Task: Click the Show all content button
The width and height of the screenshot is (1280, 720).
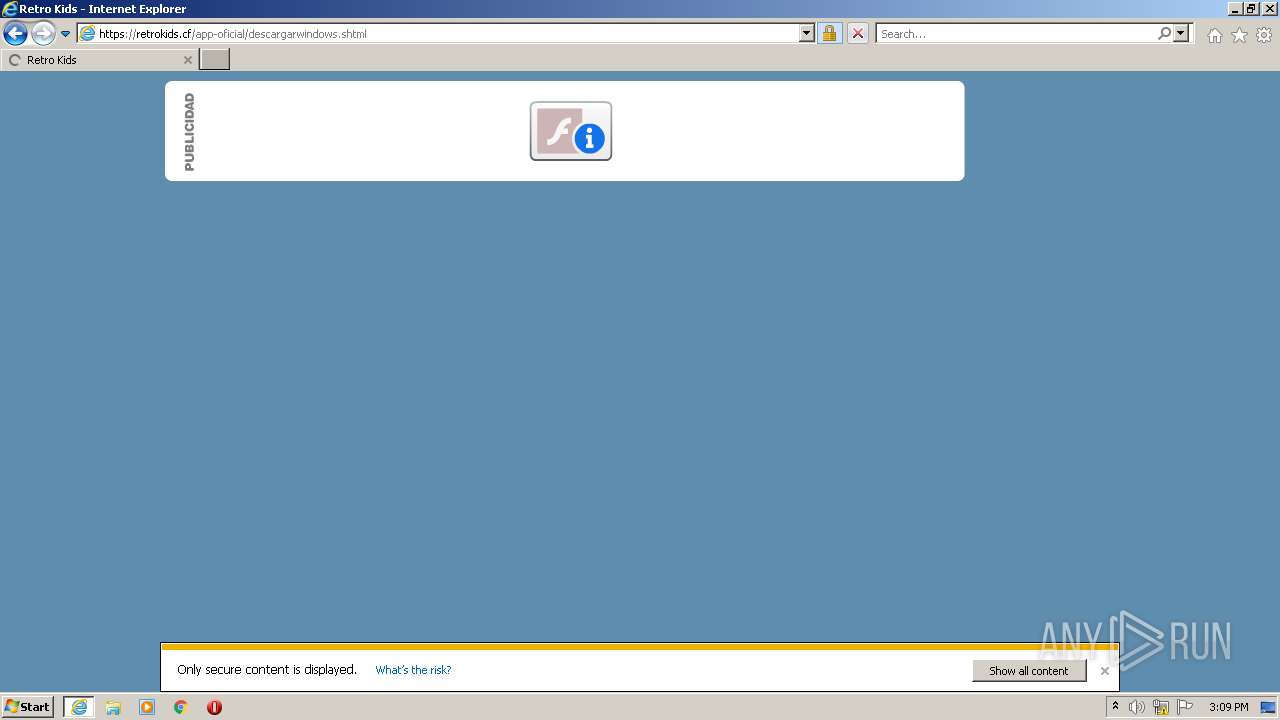Action: [x=1029, y=671]
